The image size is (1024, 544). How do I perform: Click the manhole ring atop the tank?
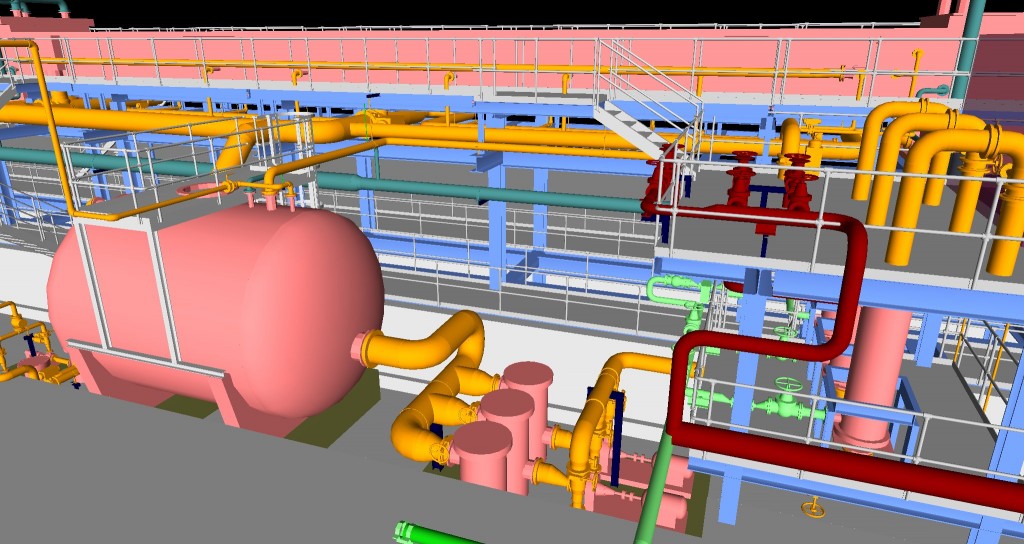coord(204,187)
